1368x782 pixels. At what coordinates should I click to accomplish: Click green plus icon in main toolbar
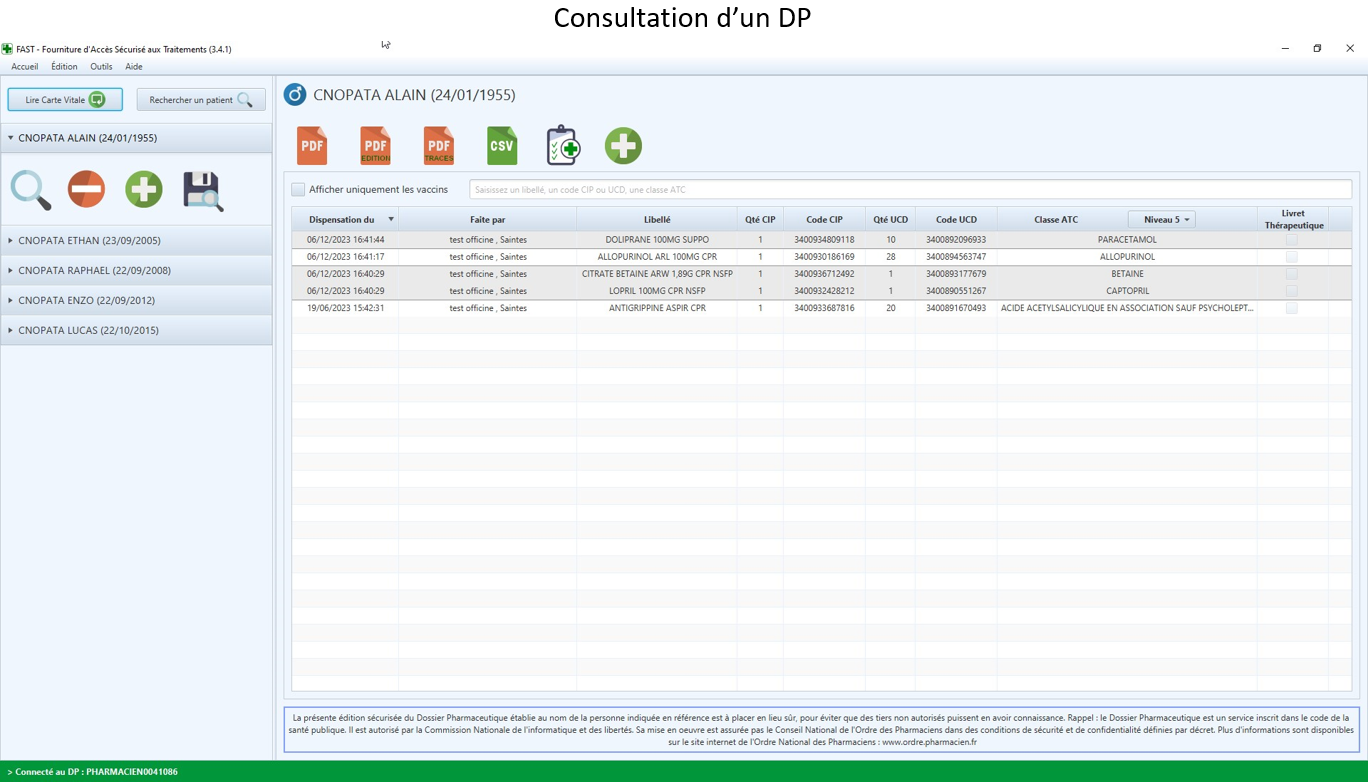point(623,146)
